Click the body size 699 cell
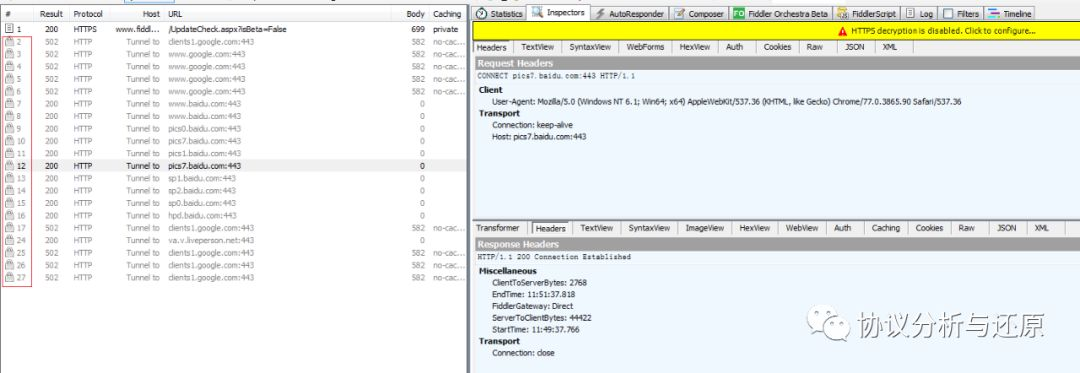Image resolution: width=1080 pixels, height=373 pixels. pos(417,29)
